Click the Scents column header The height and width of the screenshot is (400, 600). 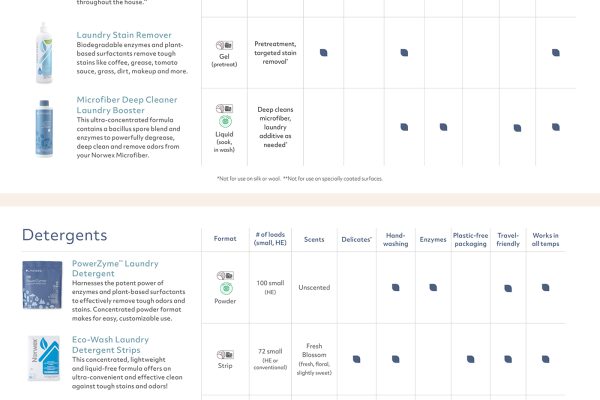pyautogui.click(x=314, y=239)
